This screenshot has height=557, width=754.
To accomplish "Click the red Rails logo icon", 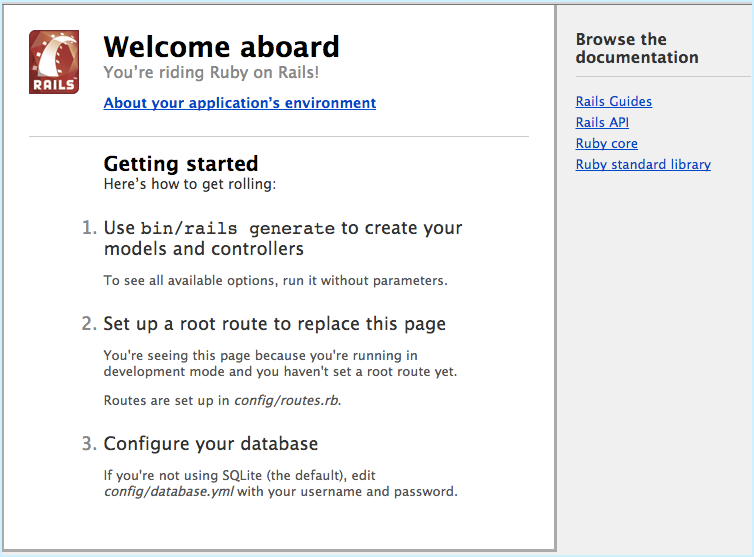I will 54,62.
